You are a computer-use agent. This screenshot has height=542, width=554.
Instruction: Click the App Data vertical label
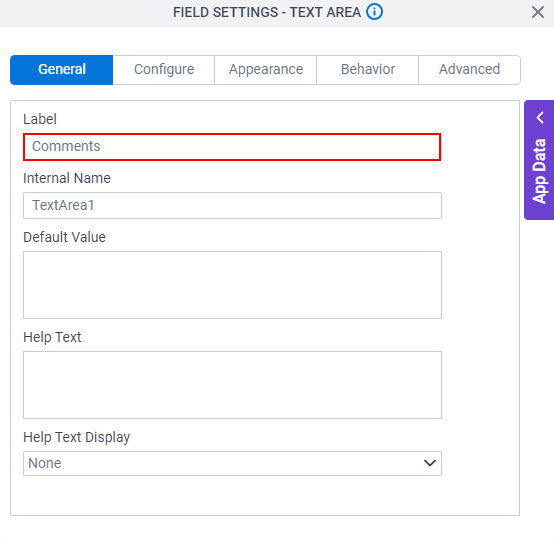click(540, 171)
